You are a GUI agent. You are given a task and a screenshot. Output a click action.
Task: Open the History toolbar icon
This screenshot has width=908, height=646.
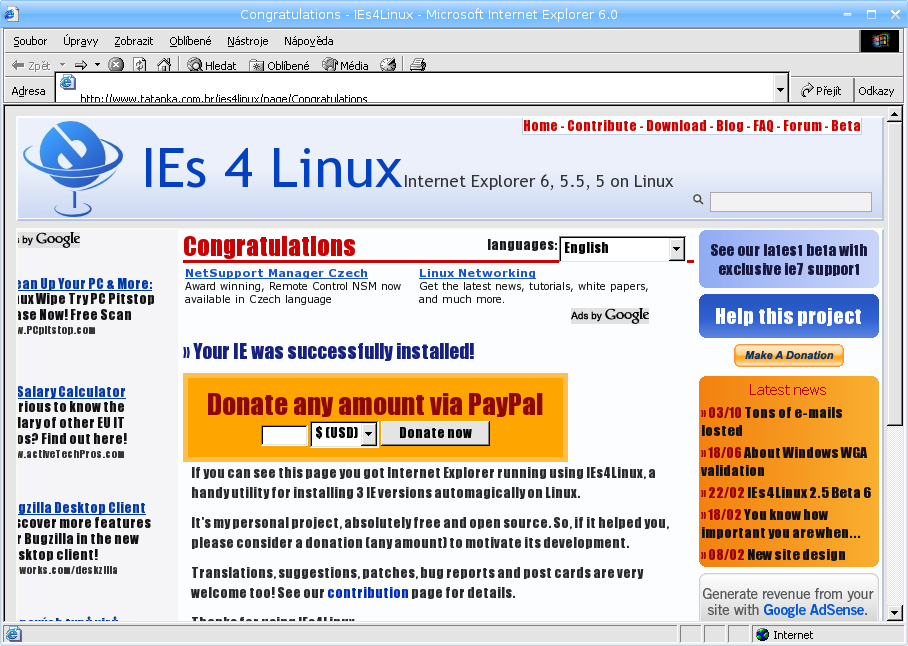(x=388, y=65)
